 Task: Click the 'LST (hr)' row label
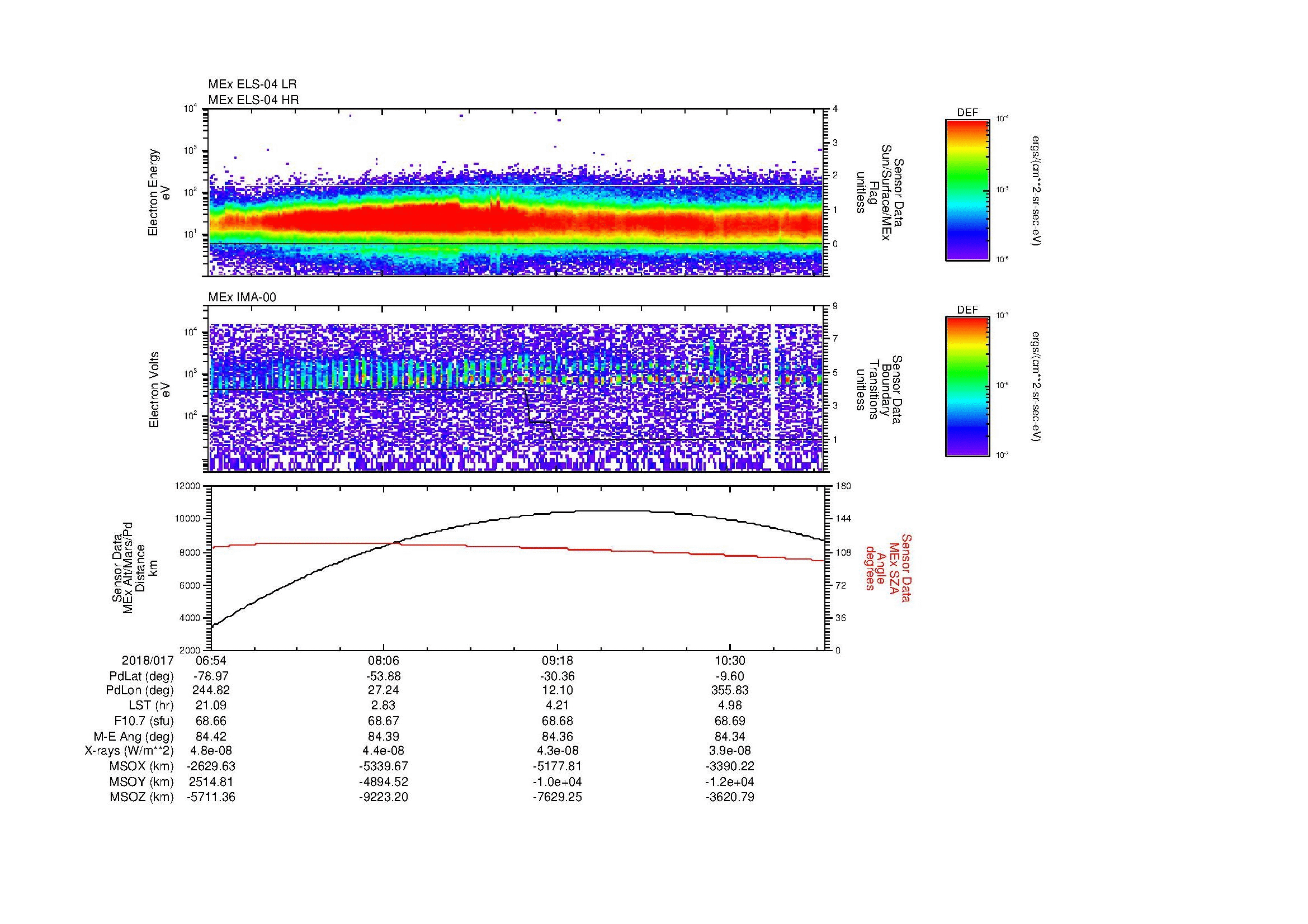(151, 707)
